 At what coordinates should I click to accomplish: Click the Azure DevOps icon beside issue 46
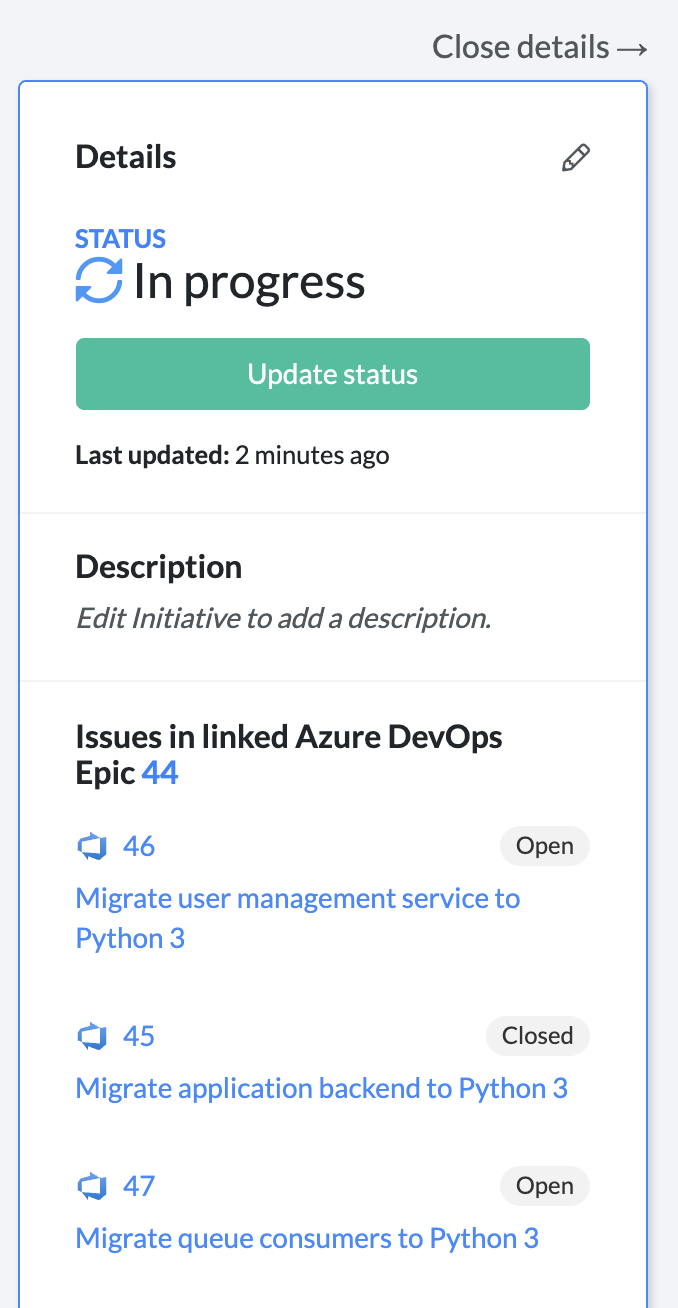click(x=92, y=847)
